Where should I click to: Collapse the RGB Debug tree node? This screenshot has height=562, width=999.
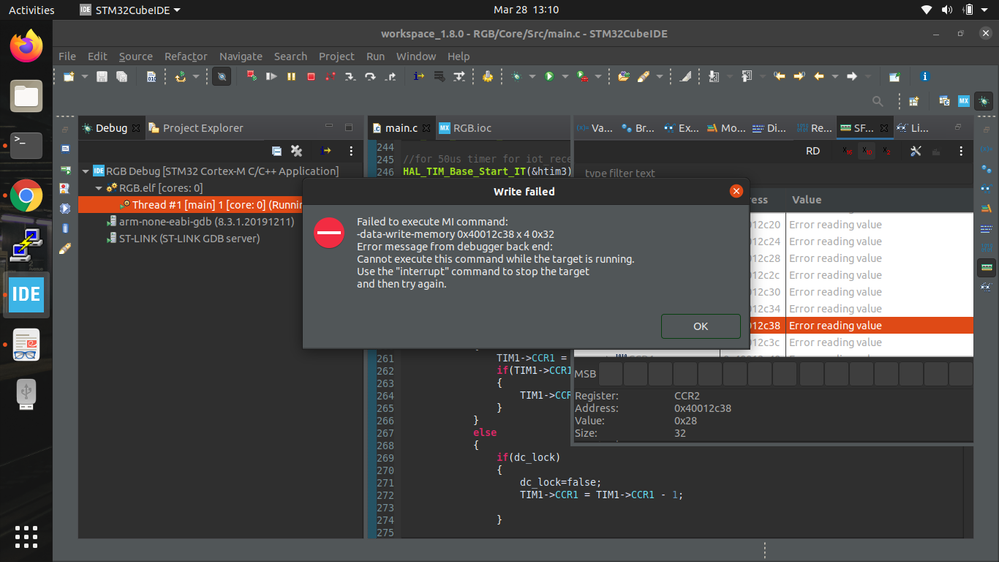pos(85,171)
